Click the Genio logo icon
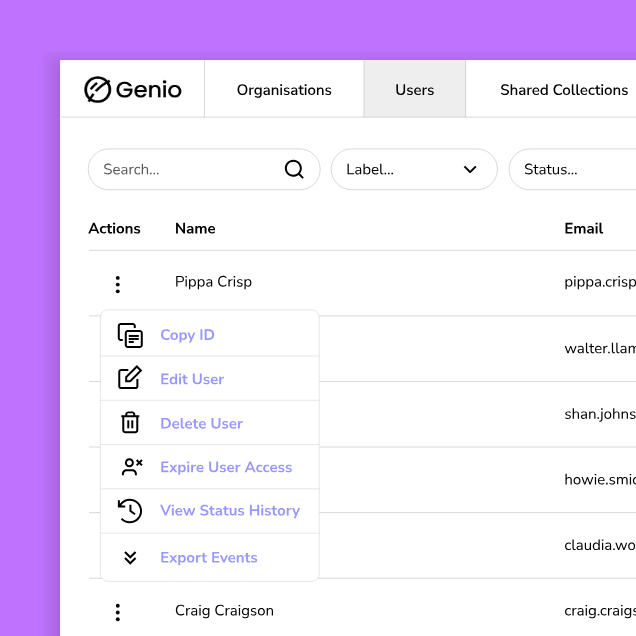Screen dimensions: 636x636 (97, 90)
